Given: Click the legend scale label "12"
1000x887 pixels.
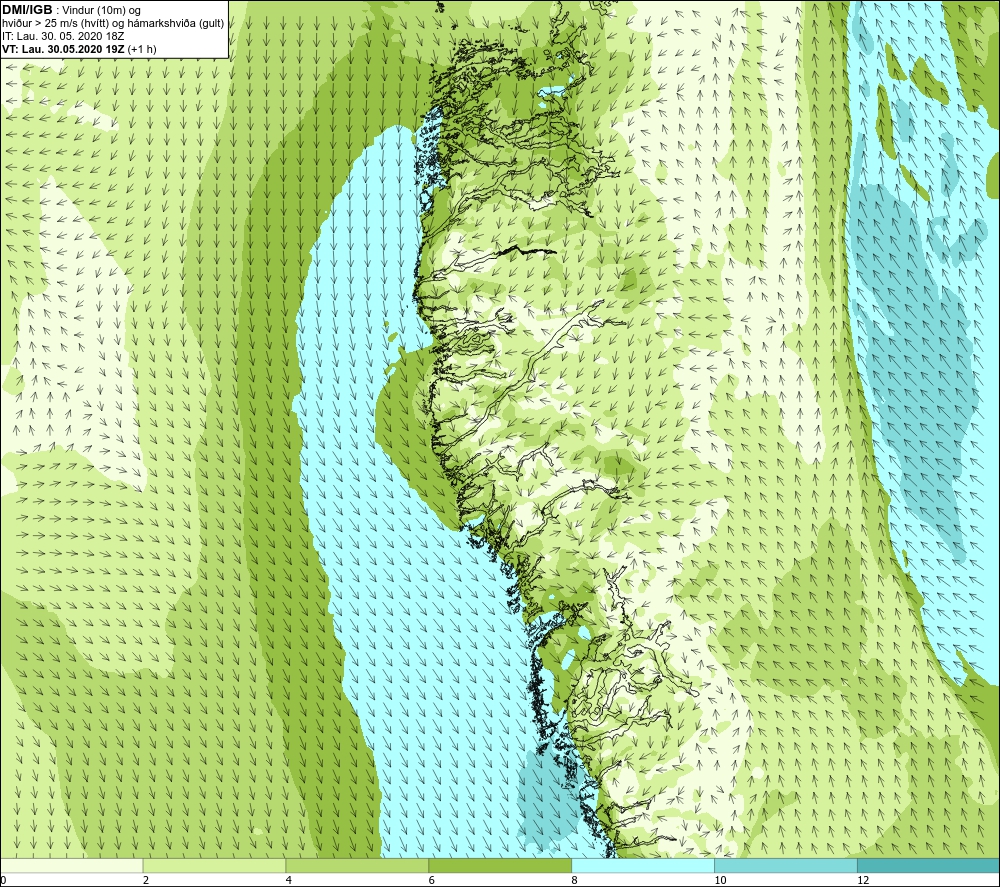Looking at the screenshot, I should point(863,880).
